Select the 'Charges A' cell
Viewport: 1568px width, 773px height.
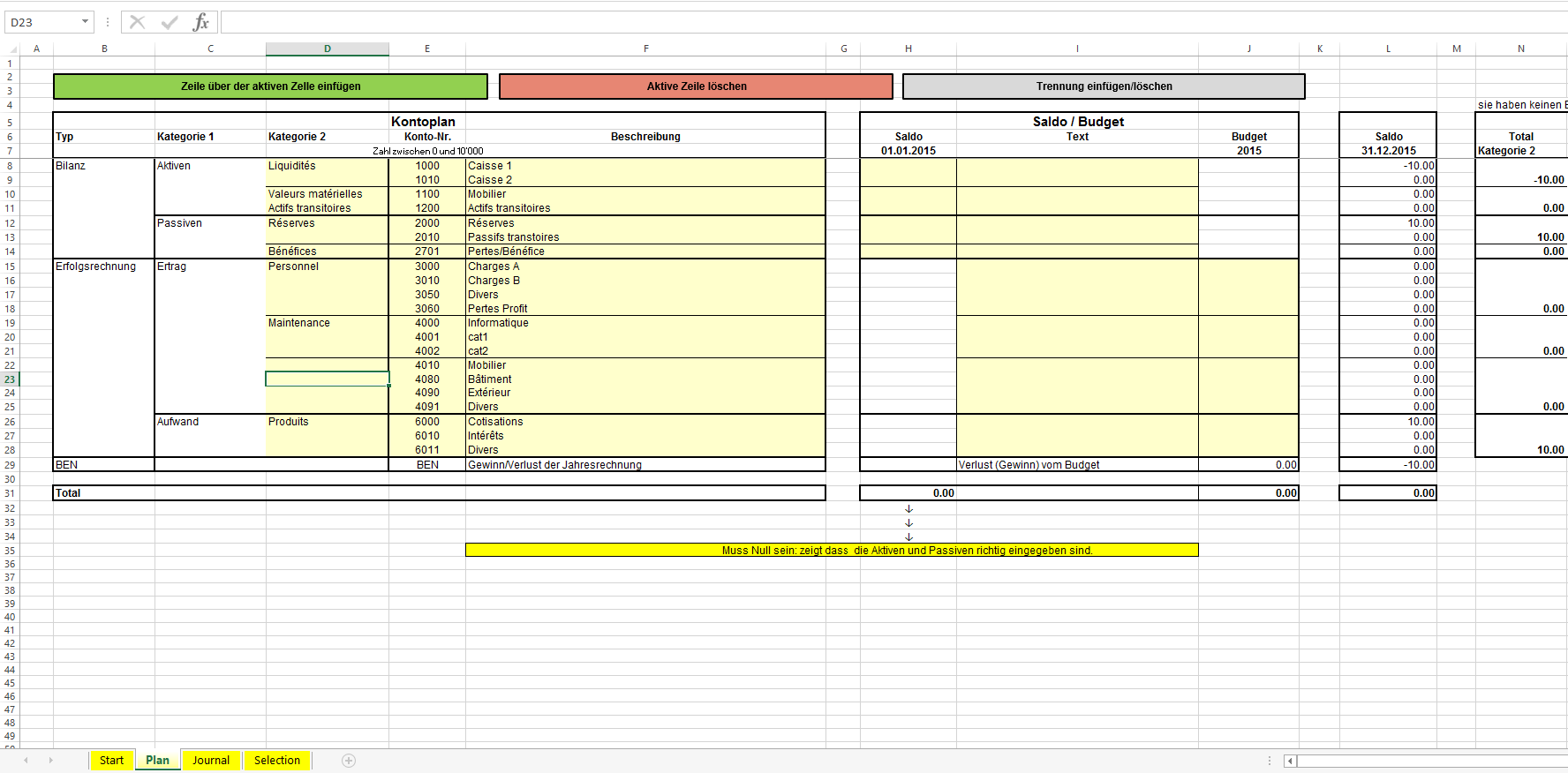click(x=645, y=266)
